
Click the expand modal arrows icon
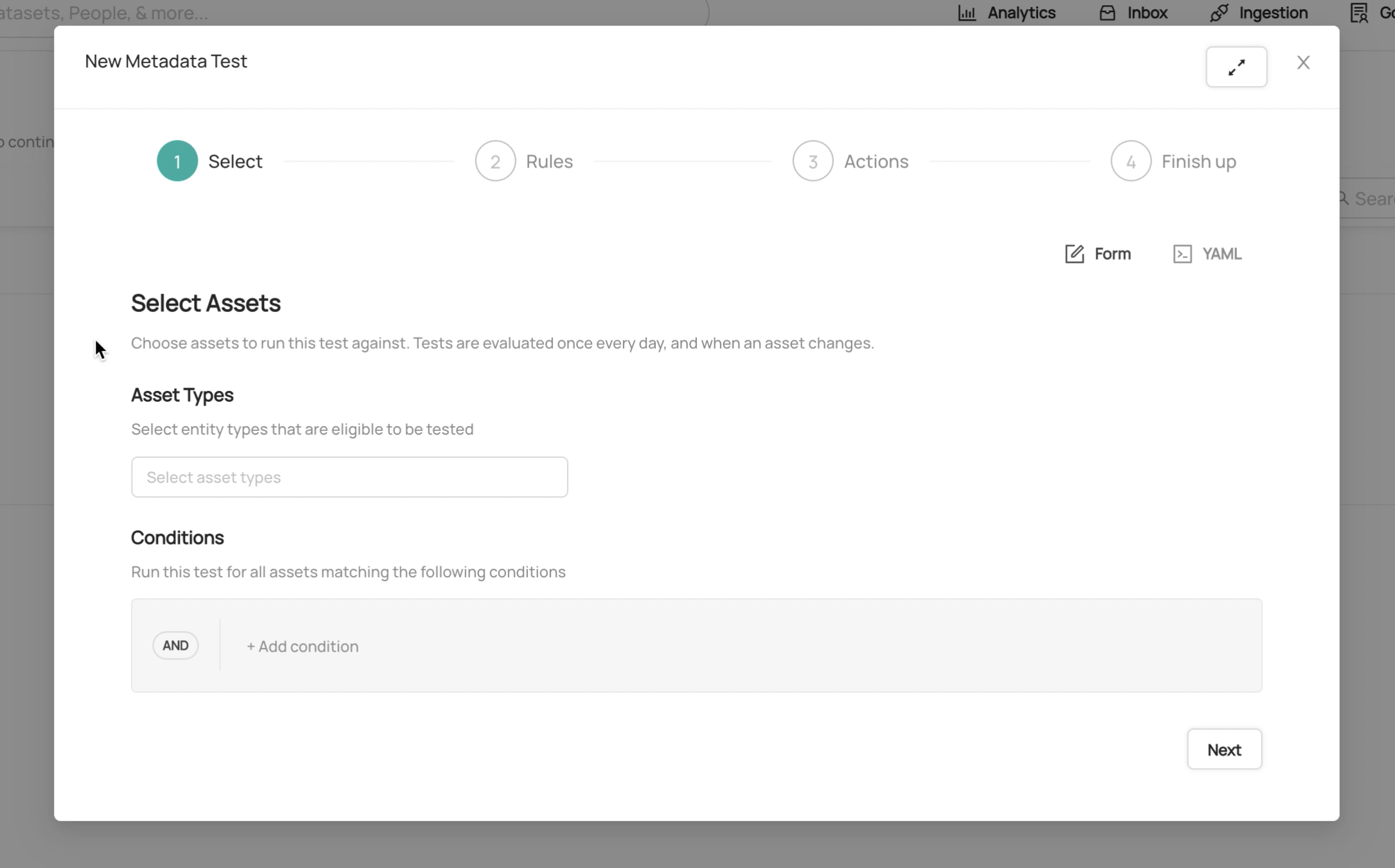click(x=1236, y=67)
